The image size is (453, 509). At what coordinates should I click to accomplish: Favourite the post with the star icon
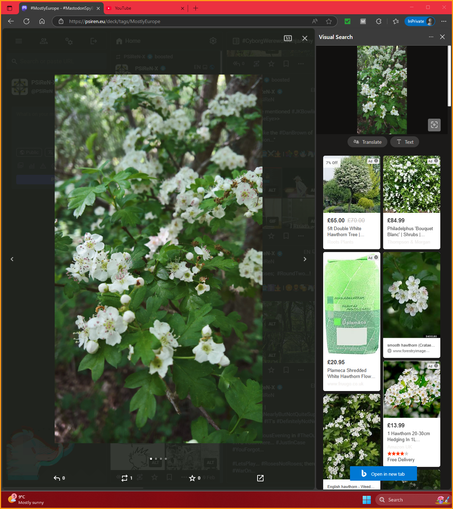click(x=194, y=478)
